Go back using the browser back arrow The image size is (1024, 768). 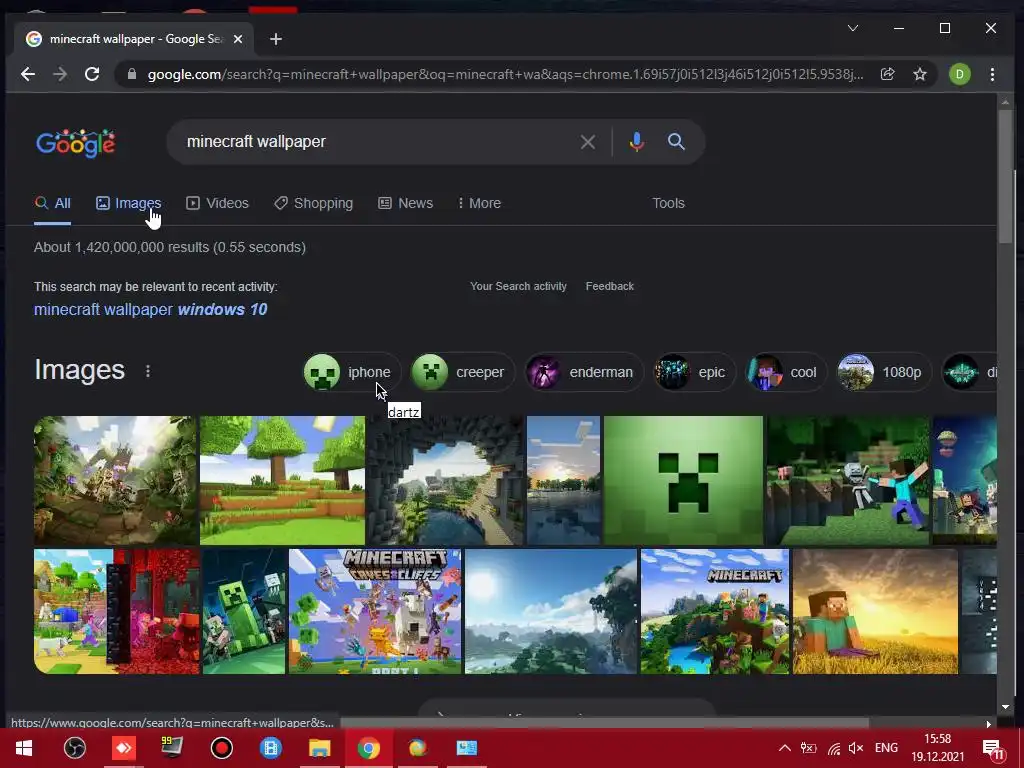pos(27,74)
